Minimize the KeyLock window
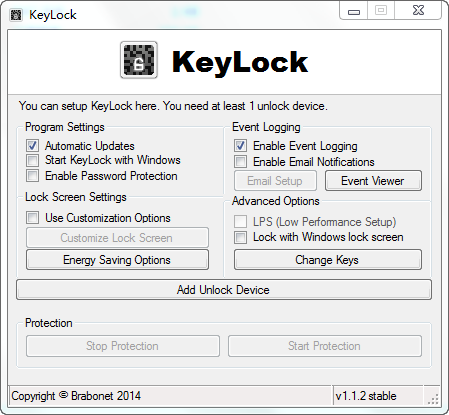This screenshot has width=449, height=415. (x=354, y=11)
